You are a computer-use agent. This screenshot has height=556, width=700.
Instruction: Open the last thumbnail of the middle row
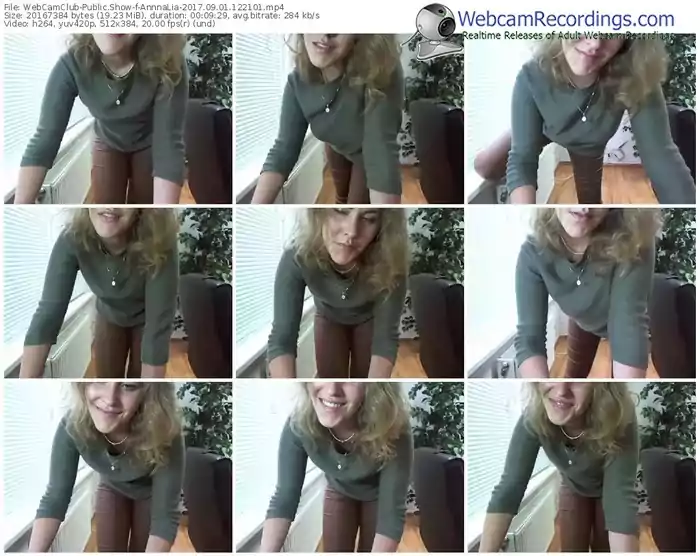tap(582, 293)
